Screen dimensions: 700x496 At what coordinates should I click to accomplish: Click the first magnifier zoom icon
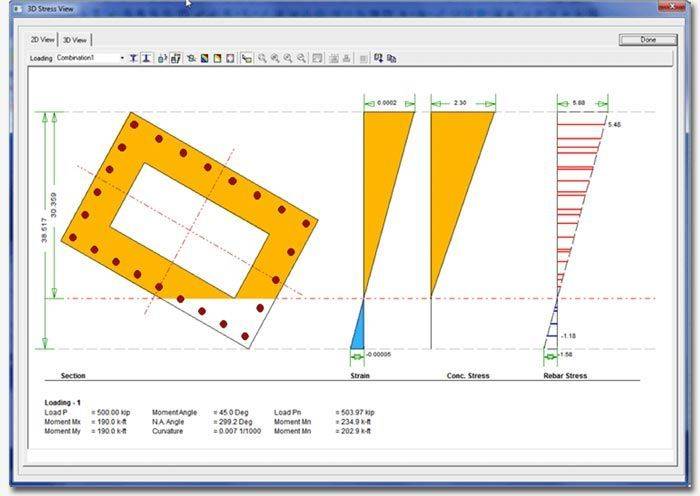pos(262,58)
